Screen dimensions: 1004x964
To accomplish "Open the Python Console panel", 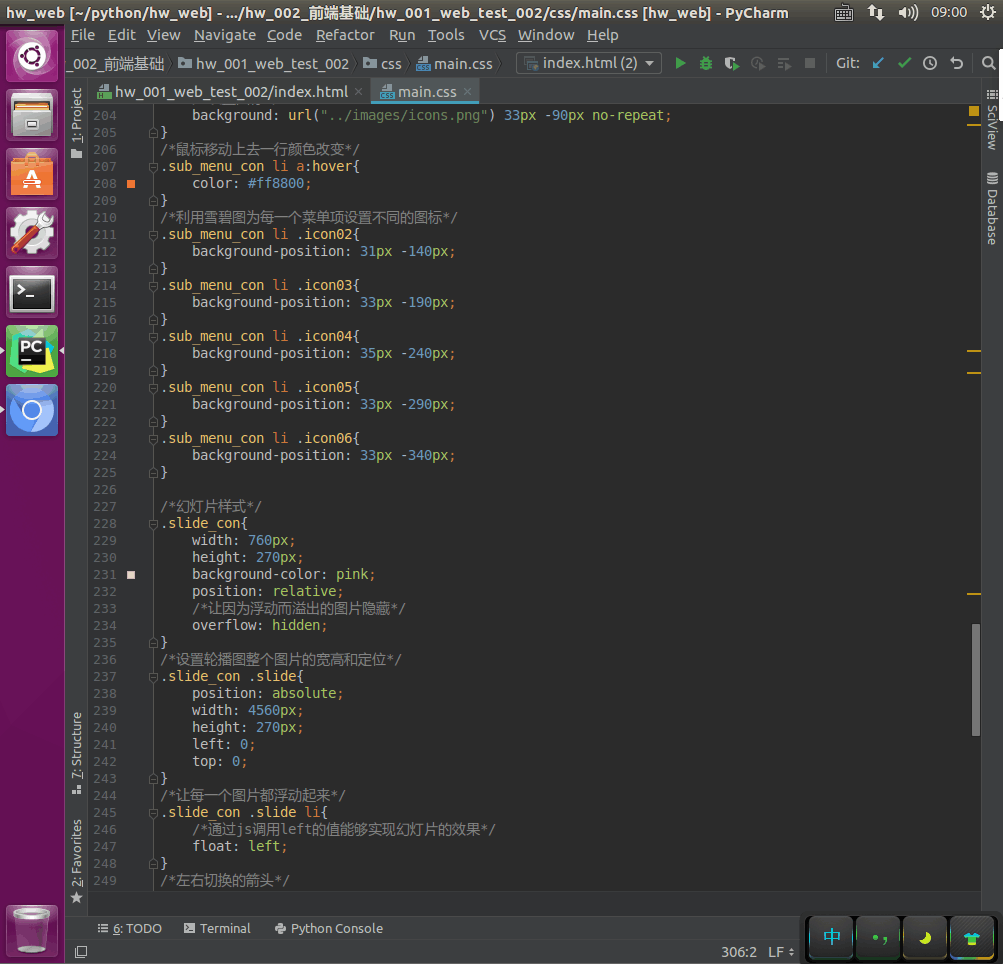I will tap(328, 928).
